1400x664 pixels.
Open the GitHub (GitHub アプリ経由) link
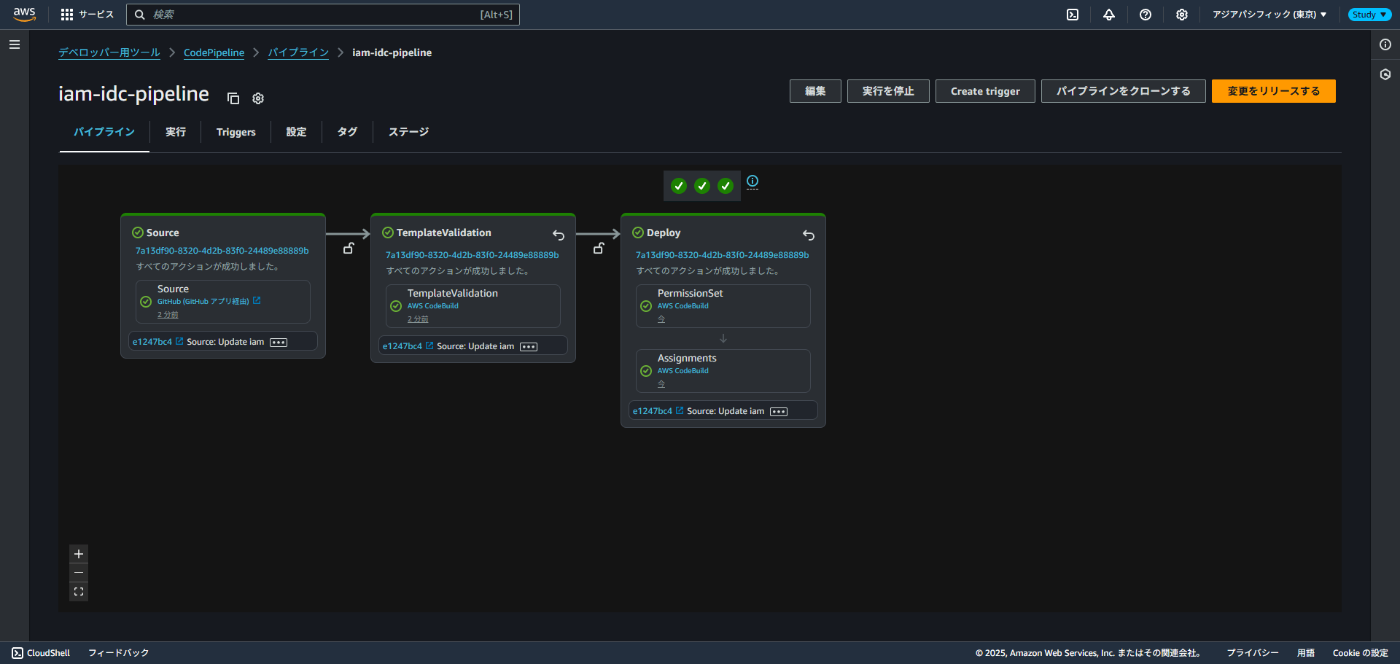pos(209,301)
